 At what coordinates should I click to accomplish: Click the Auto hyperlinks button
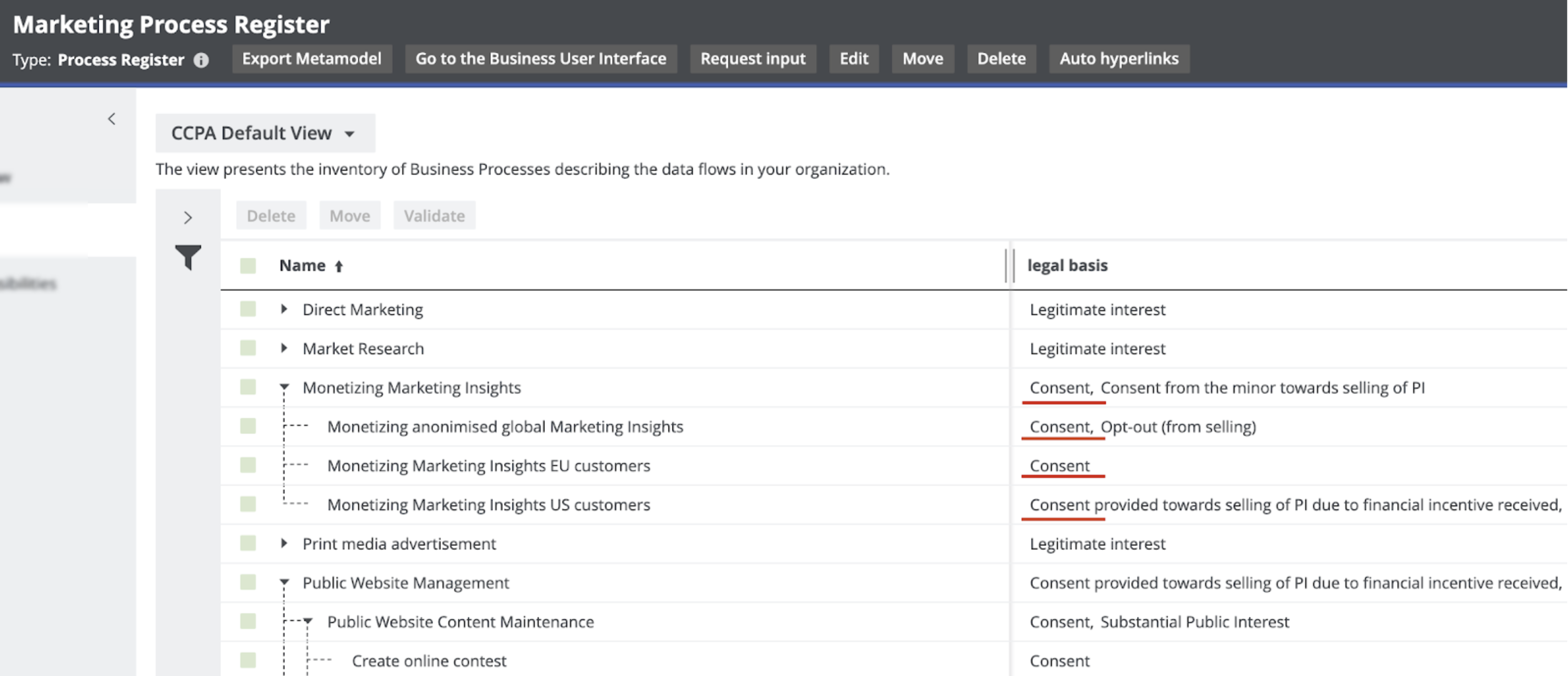coord(1119,58)
